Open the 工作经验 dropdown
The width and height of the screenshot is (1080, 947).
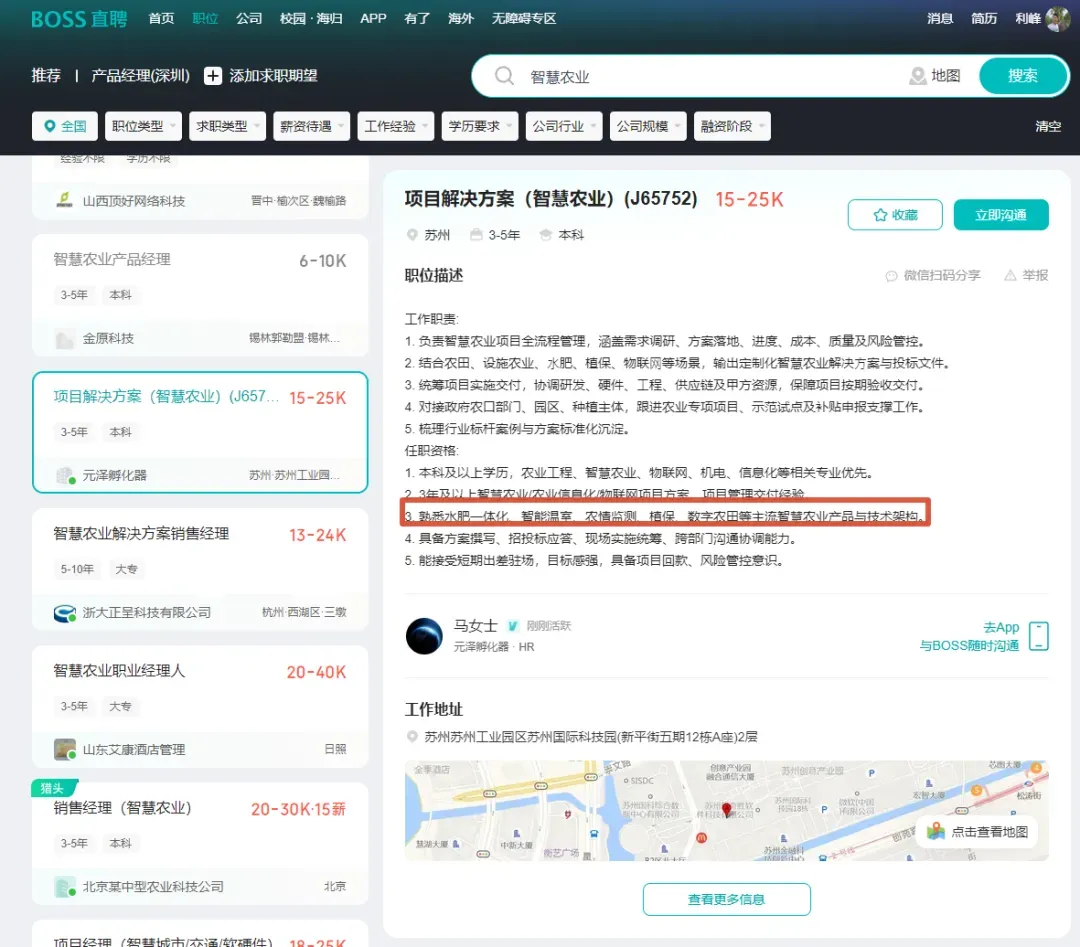click(395, 126)
